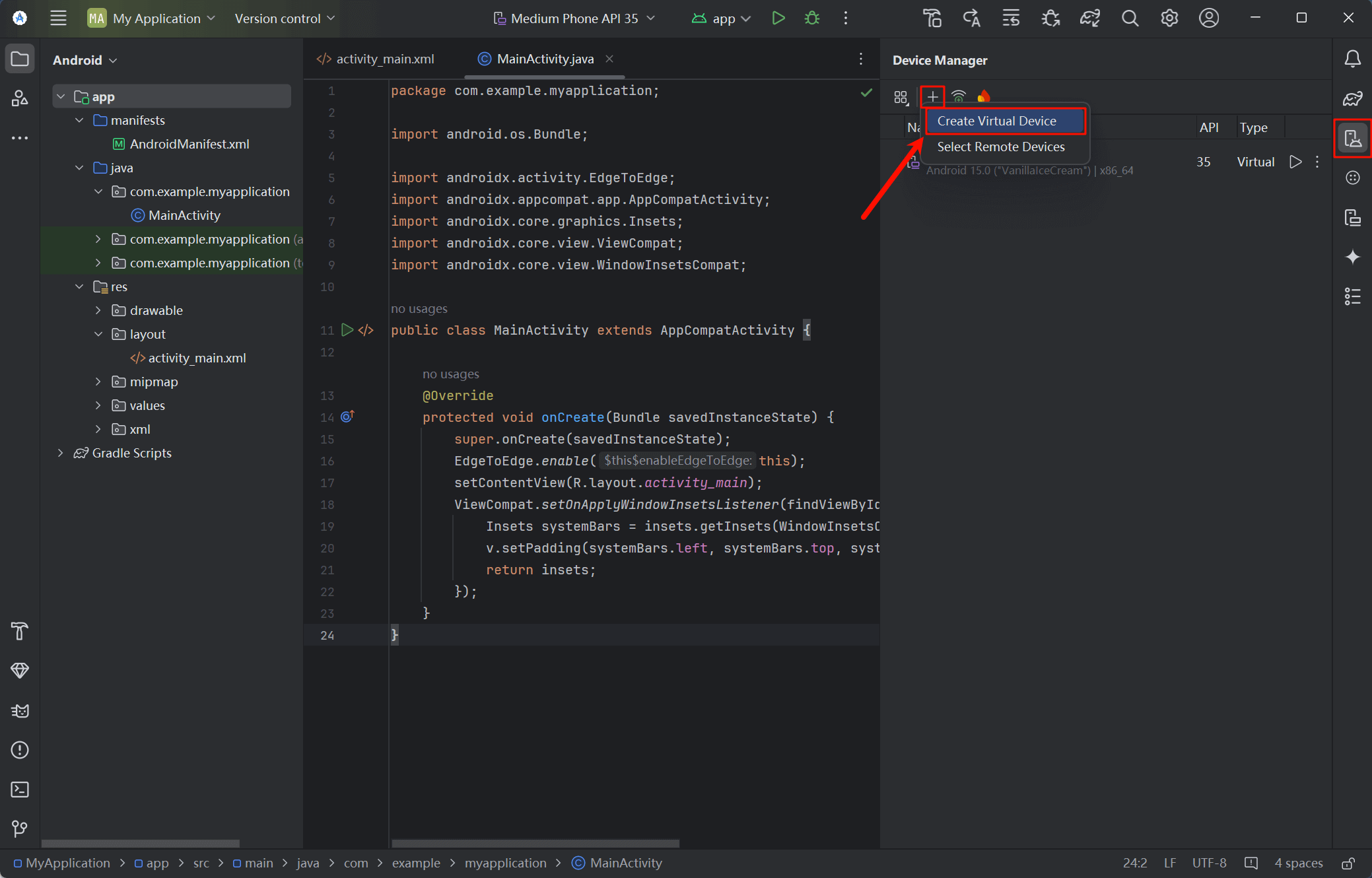The image size is (1372, 878).
Task: Open the App Quality Insights gem icon
Action: coord(20,671)
